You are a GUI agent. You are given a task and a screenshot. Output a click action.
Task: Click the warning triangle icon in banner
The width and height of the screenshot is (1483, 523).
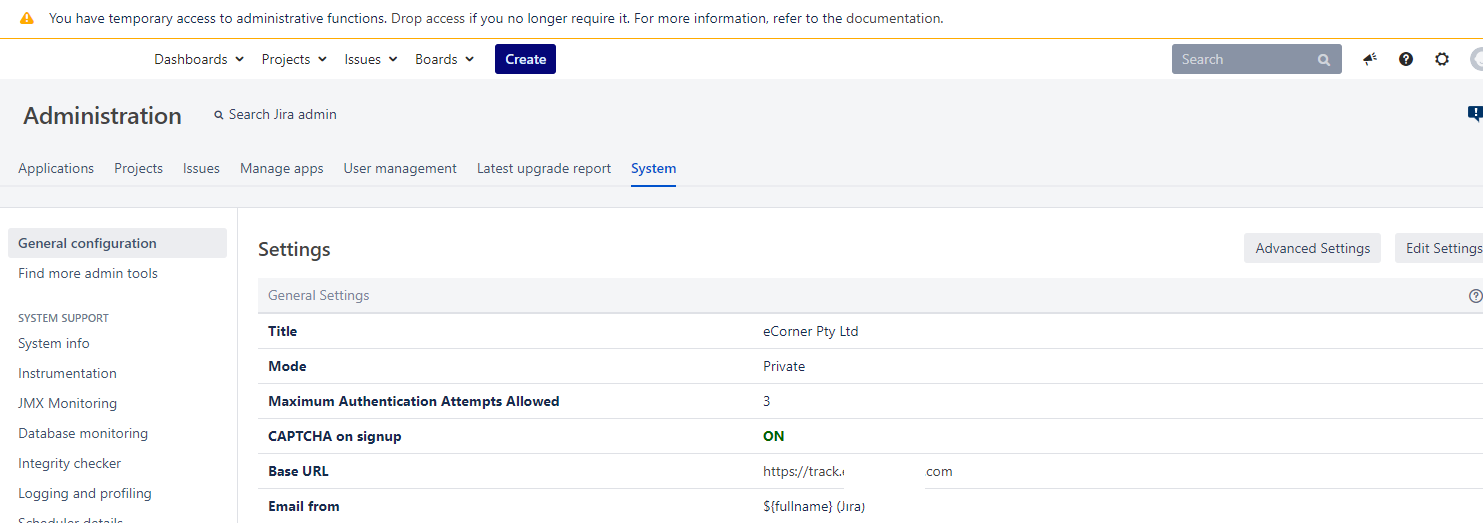(27, 18)
